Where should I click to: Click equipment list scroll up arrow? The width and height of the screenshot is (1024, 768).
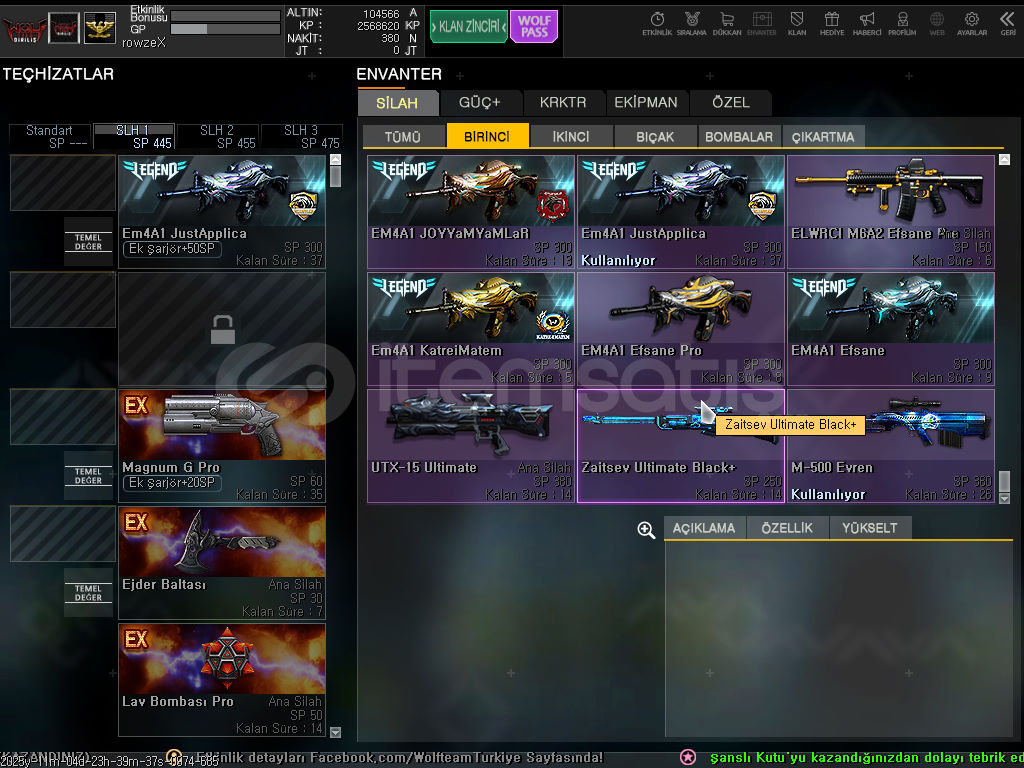tap(335, 159)
